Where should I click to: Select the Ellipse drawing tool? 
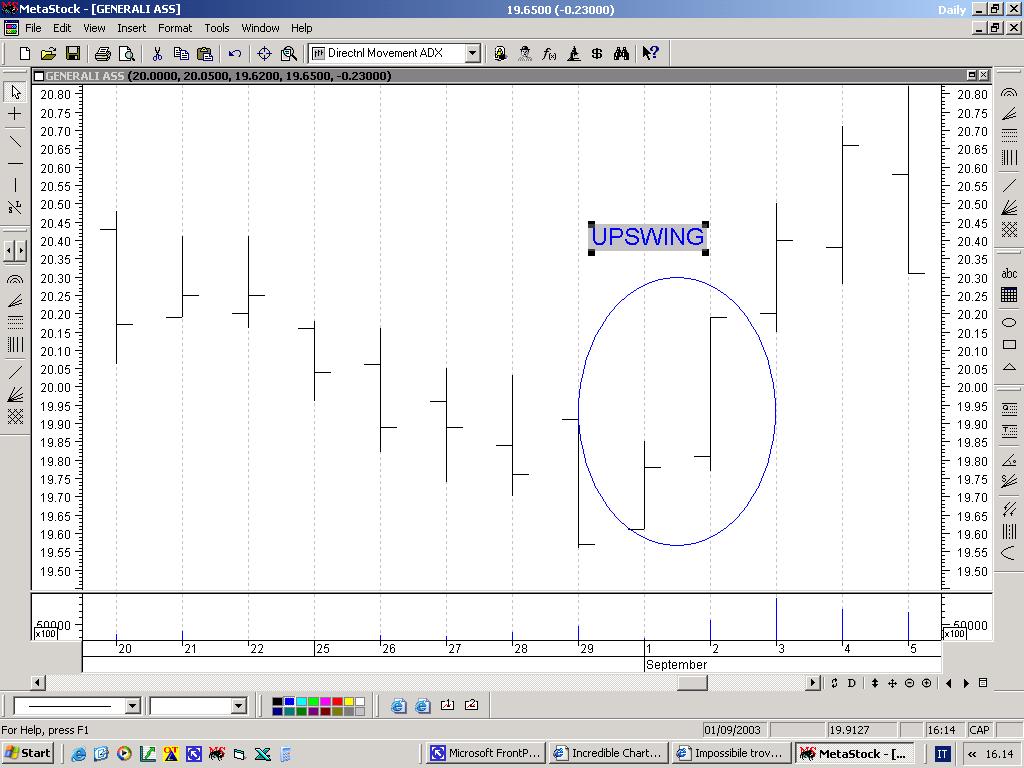pyautogui.click(x=1009, y=322)
